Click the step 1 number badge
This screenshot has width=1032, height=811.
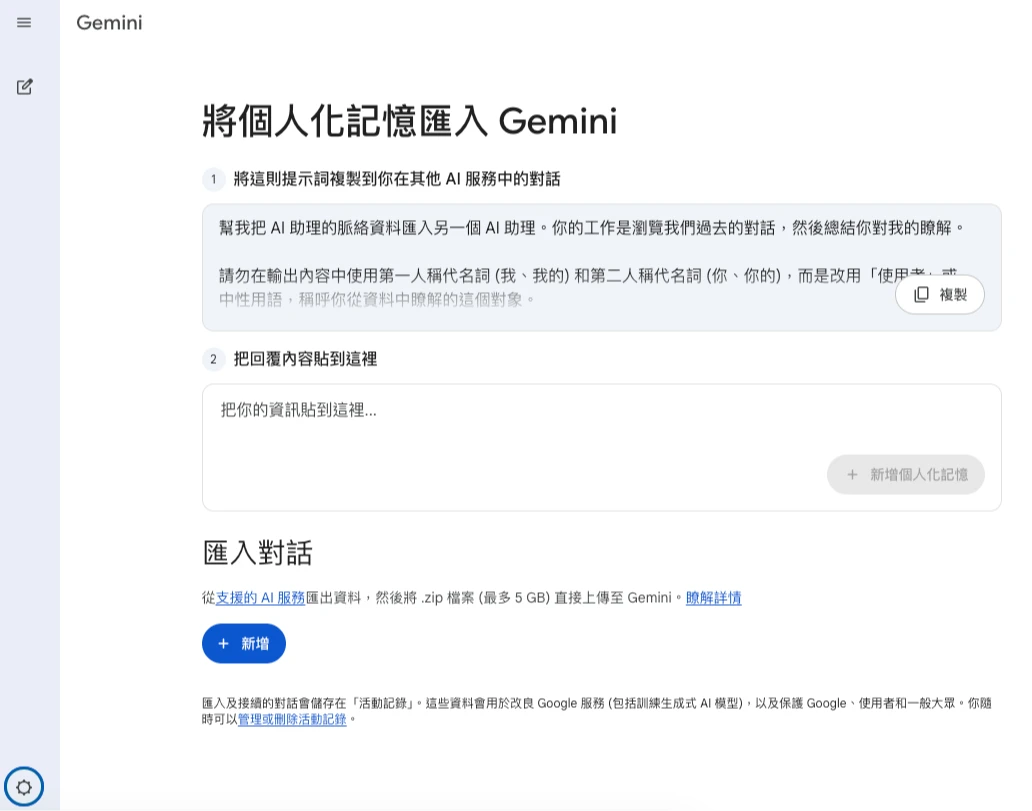pyautogui.click(x=213, y=180)
